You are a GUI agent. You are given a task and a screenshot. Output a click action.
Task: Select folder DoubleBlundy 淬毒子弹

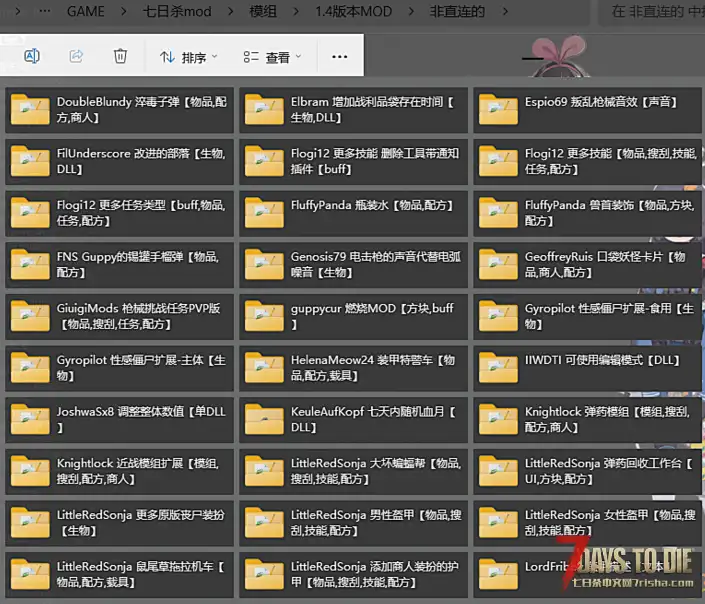click(x=120, y=110)
